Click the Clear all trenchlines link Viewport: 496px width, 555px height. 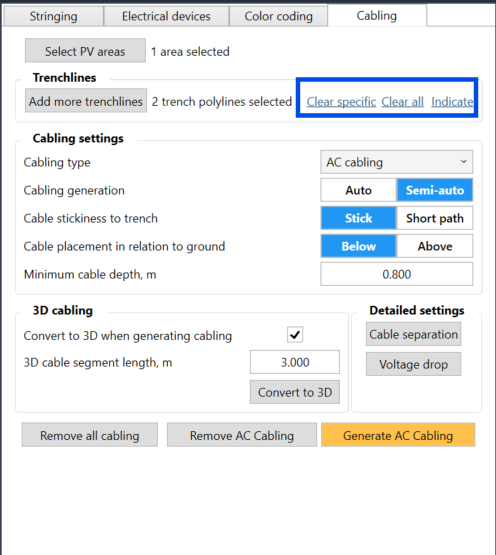(402, 102)
